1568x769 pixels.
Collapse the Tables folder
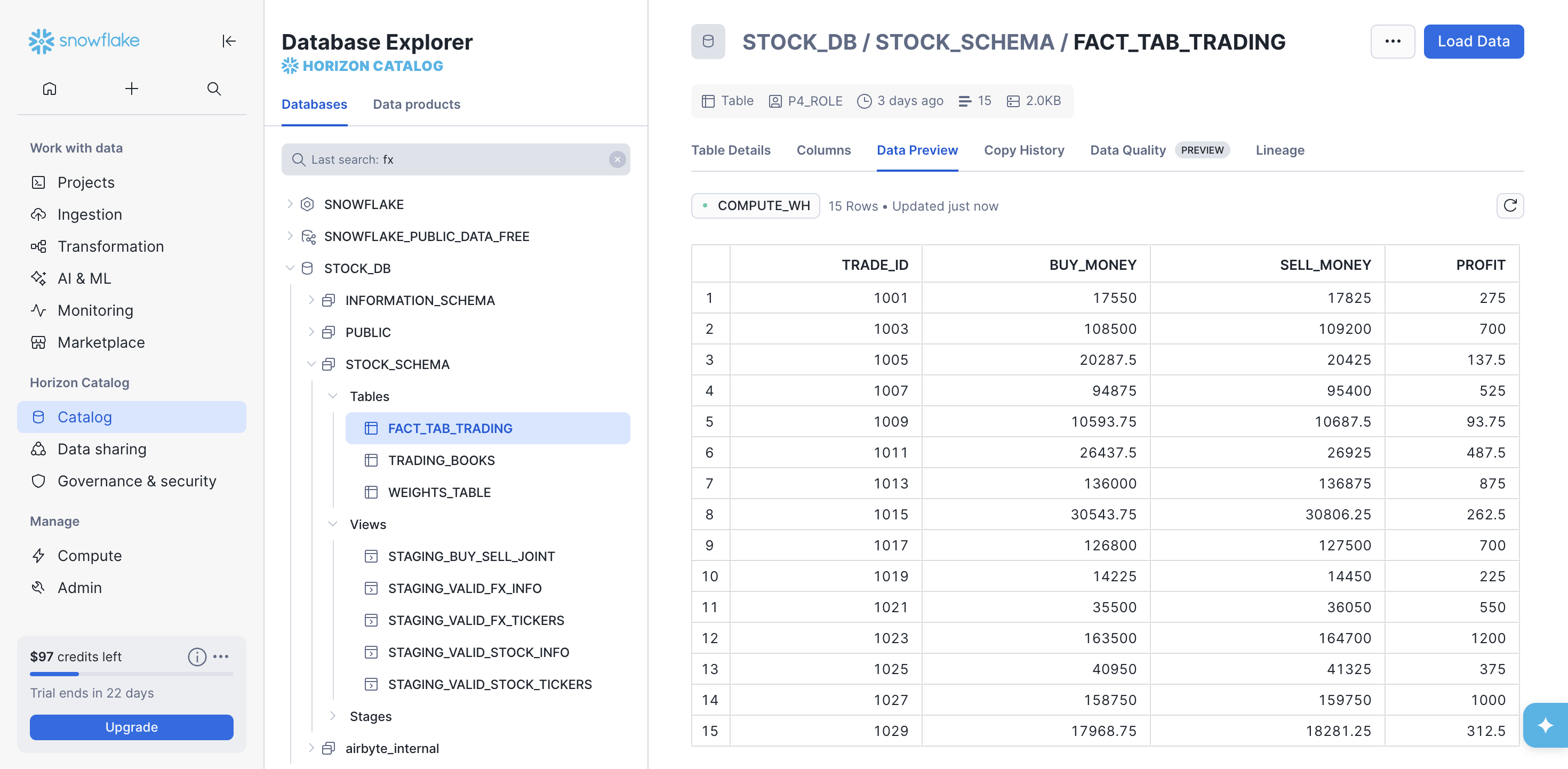point(332,396)
